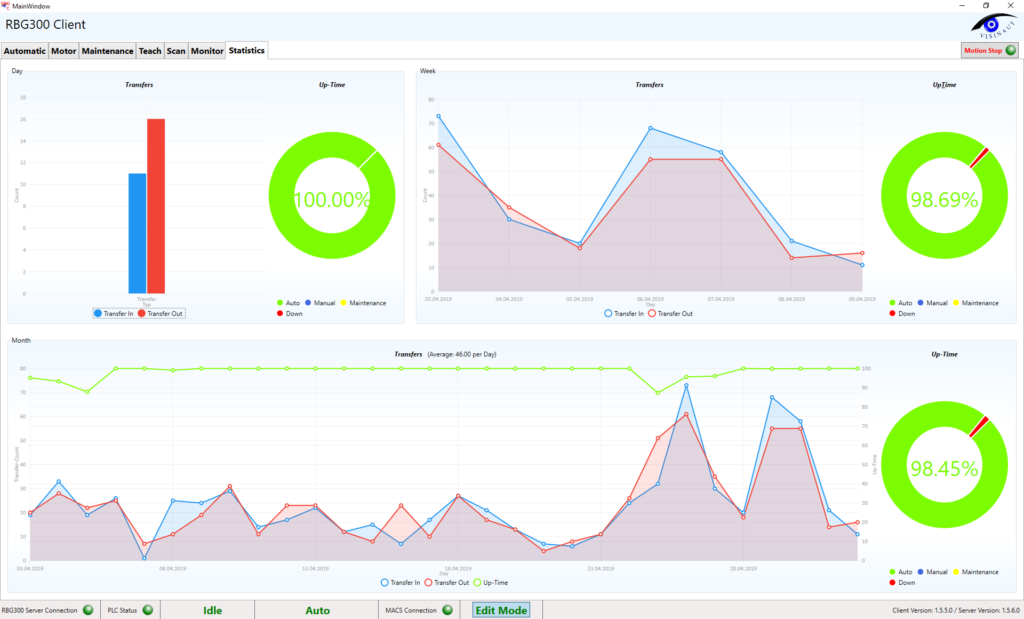Toggle Transfer In series in Day legend

[113, 313]
